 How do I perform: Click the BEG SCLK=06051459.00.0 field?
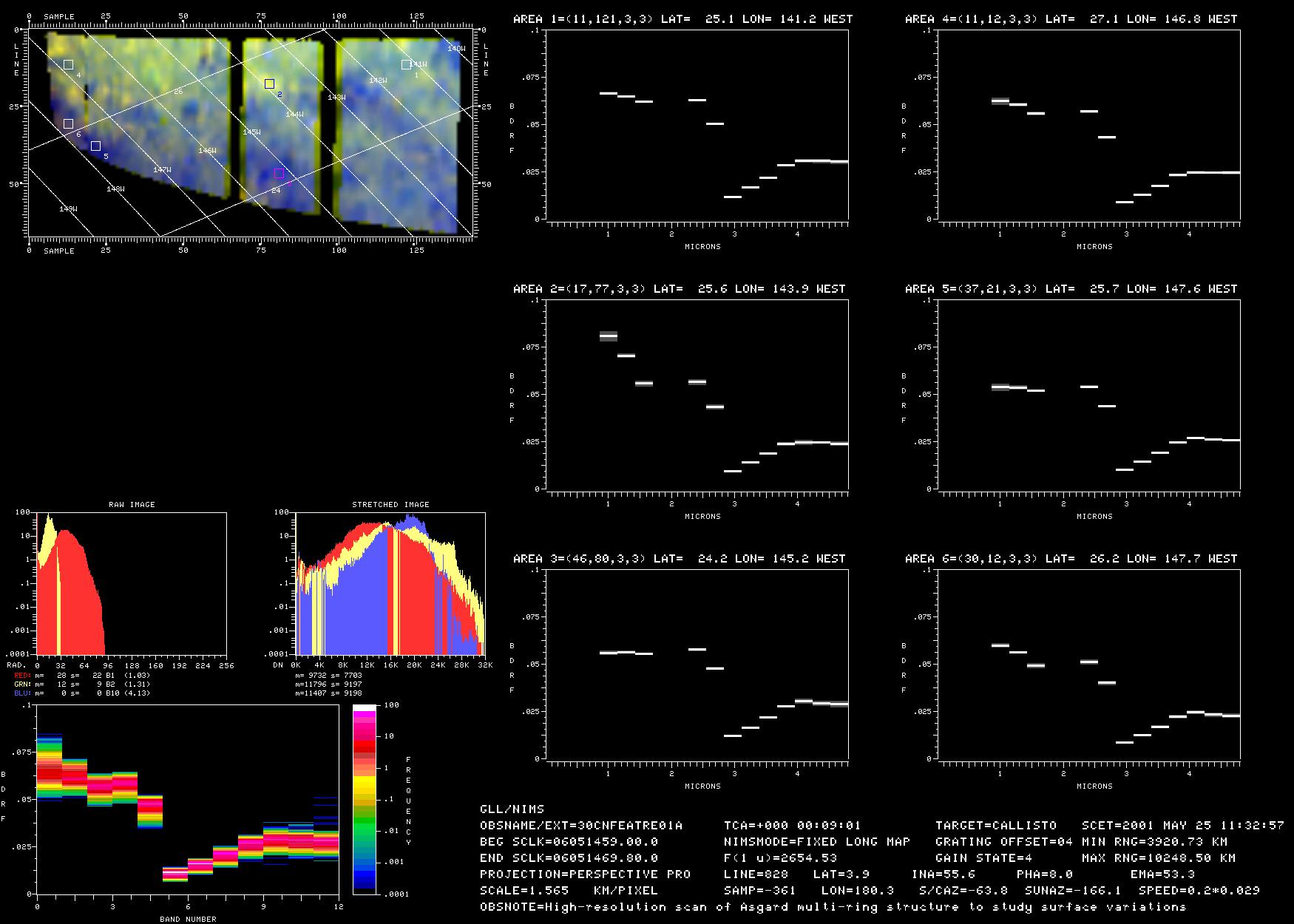pyautogui.click(x=569, y=842)
